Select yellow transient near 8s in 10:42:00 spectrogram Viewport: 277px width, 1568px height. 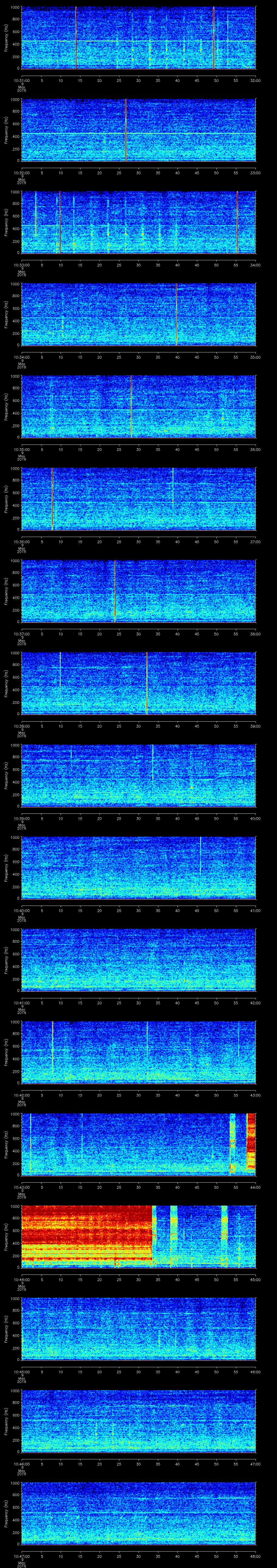point(52,1047)
